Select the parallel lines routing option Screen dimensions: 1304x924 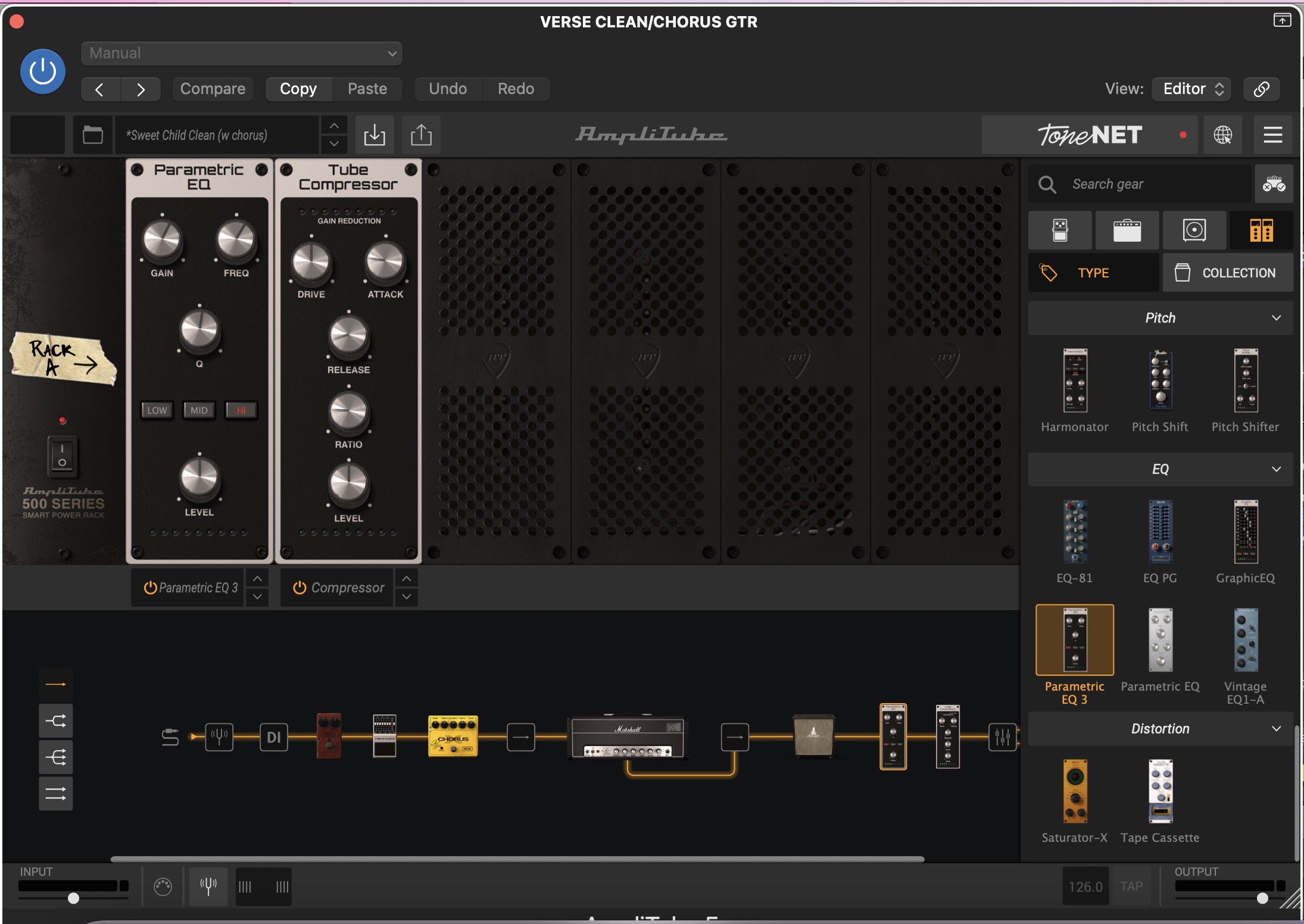(x=56, y=794)
